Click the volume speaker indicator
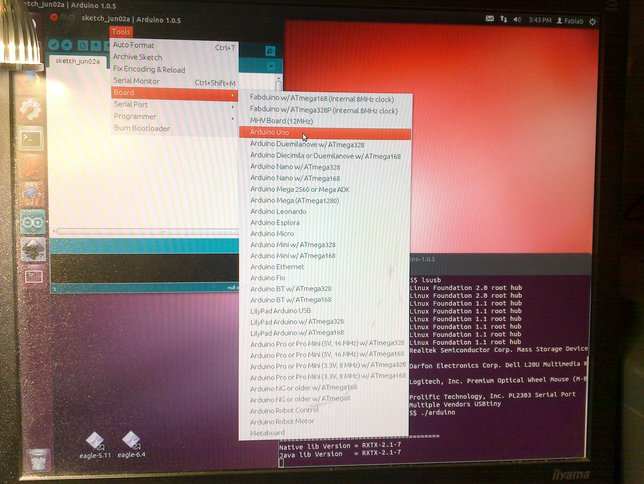The image size is (644, 484). point(517,19)
